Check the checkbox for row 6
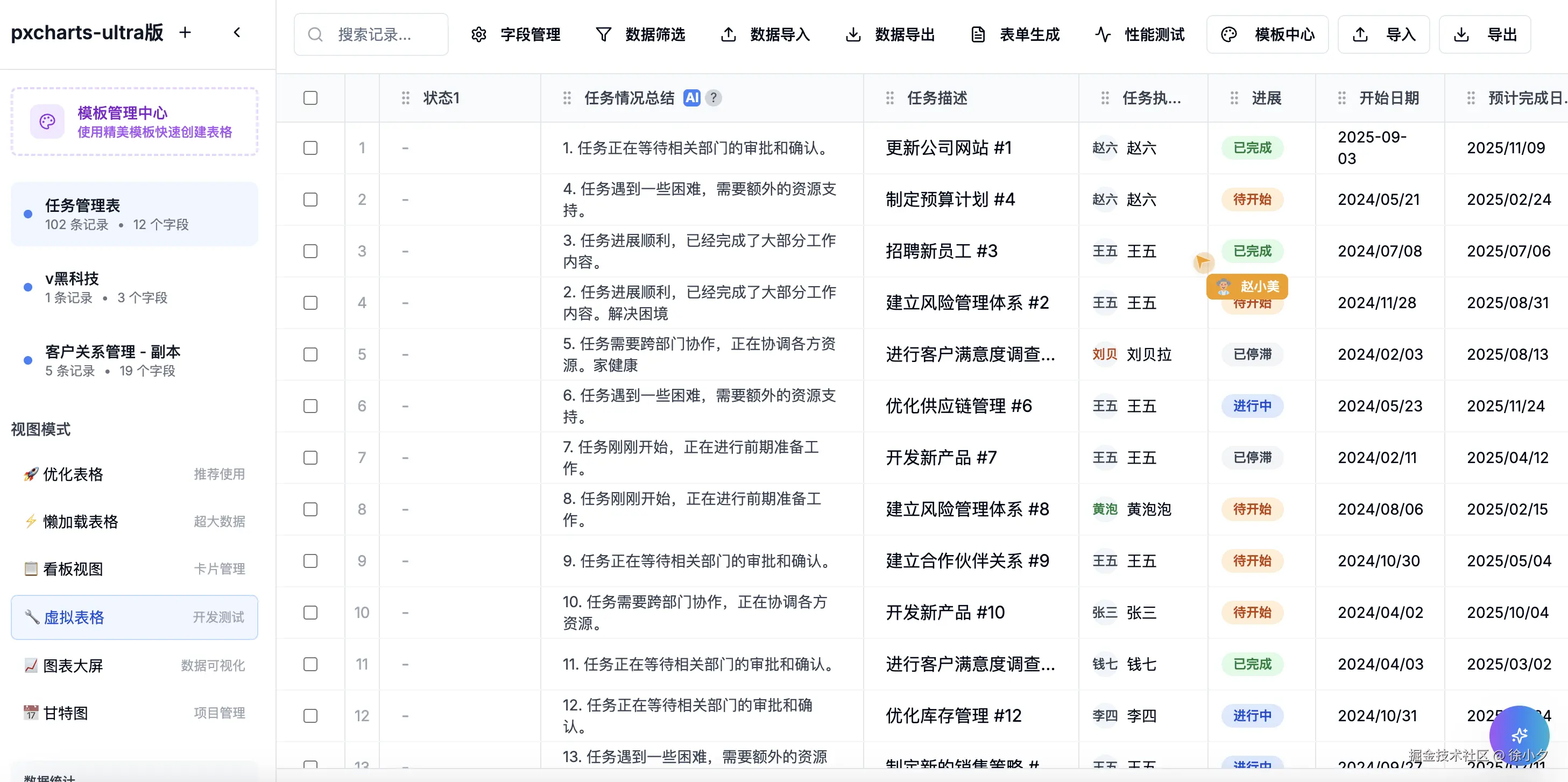1568x782 pixels. [310, 406]
